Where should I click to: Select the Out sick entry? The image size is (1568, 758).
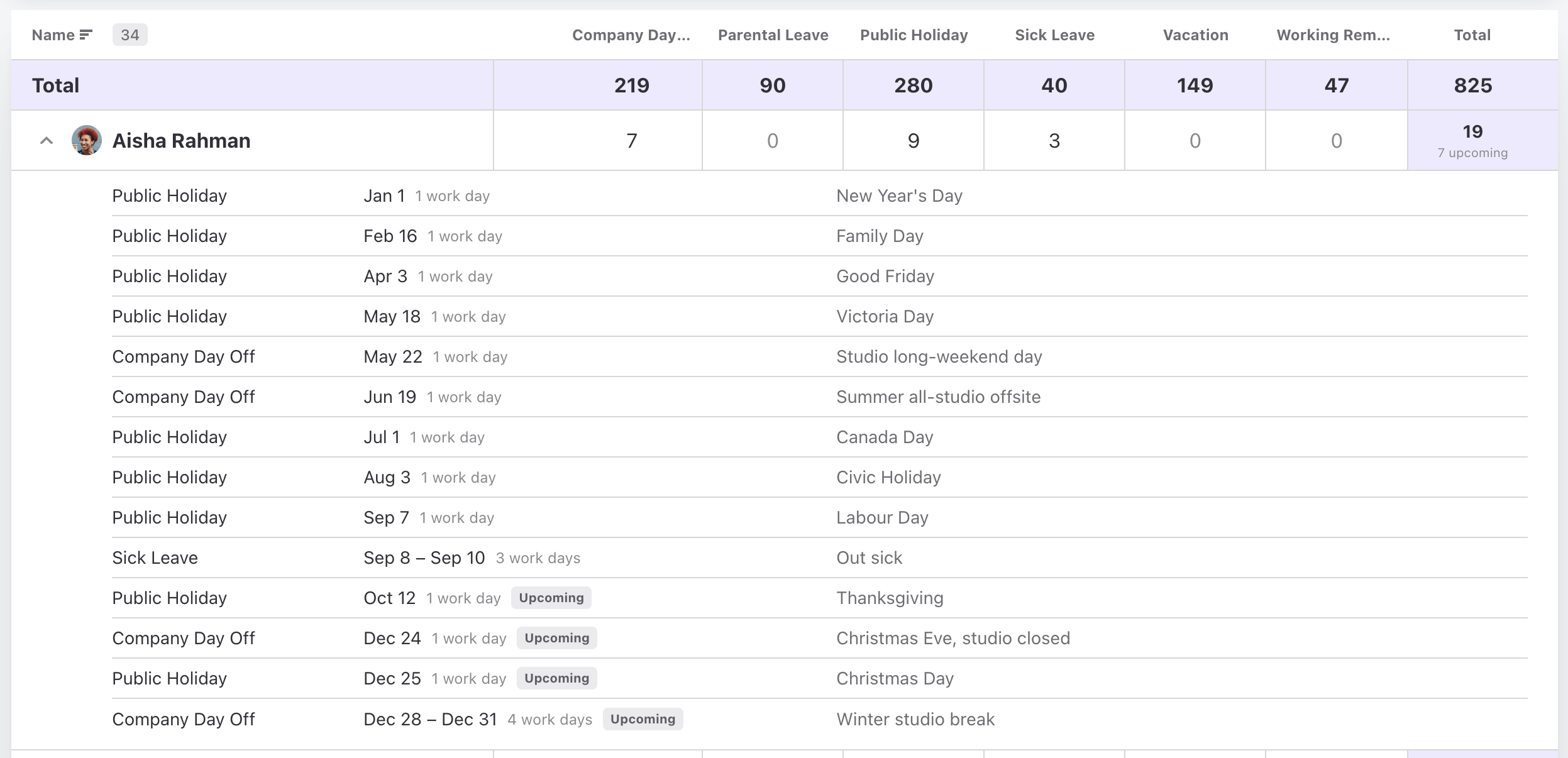[820, 558]
